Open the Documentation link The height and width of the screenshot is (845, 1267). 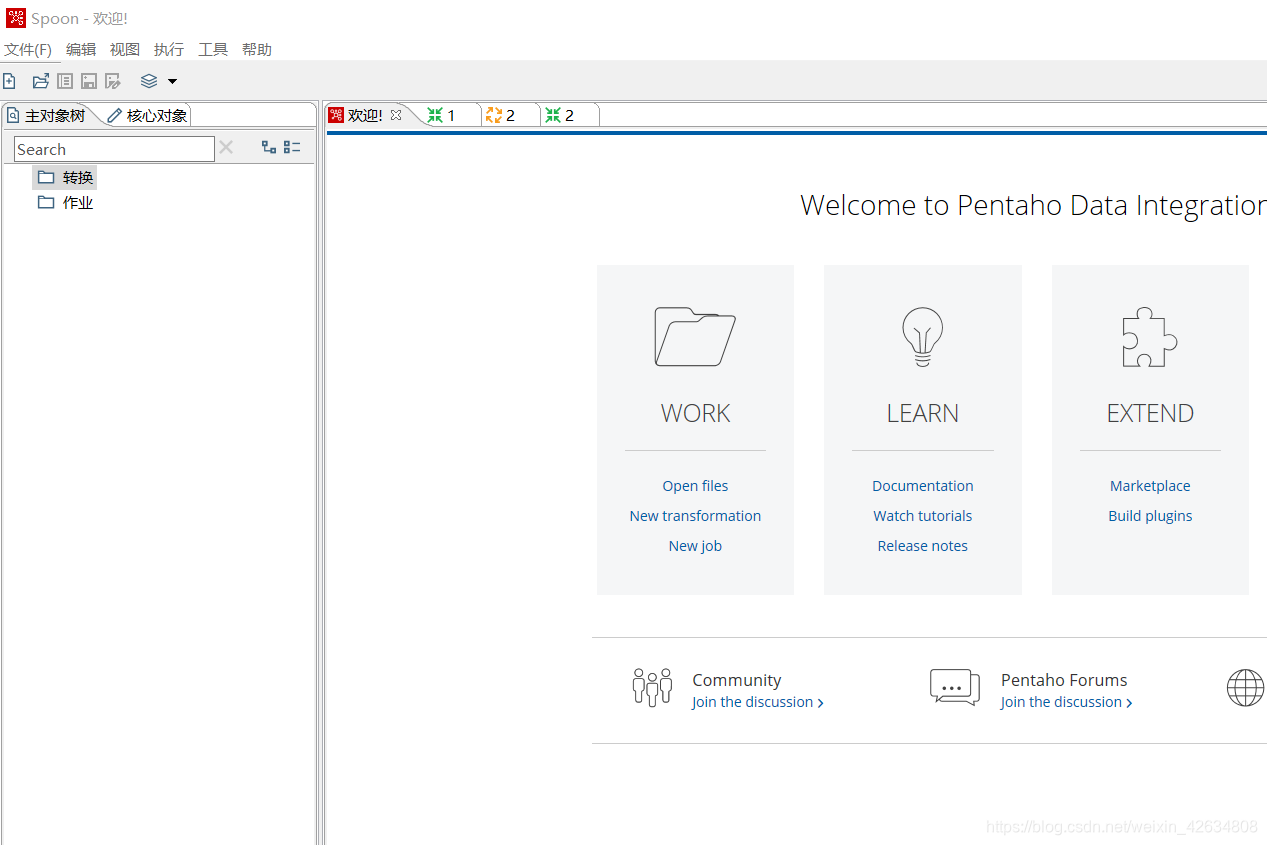922,486
